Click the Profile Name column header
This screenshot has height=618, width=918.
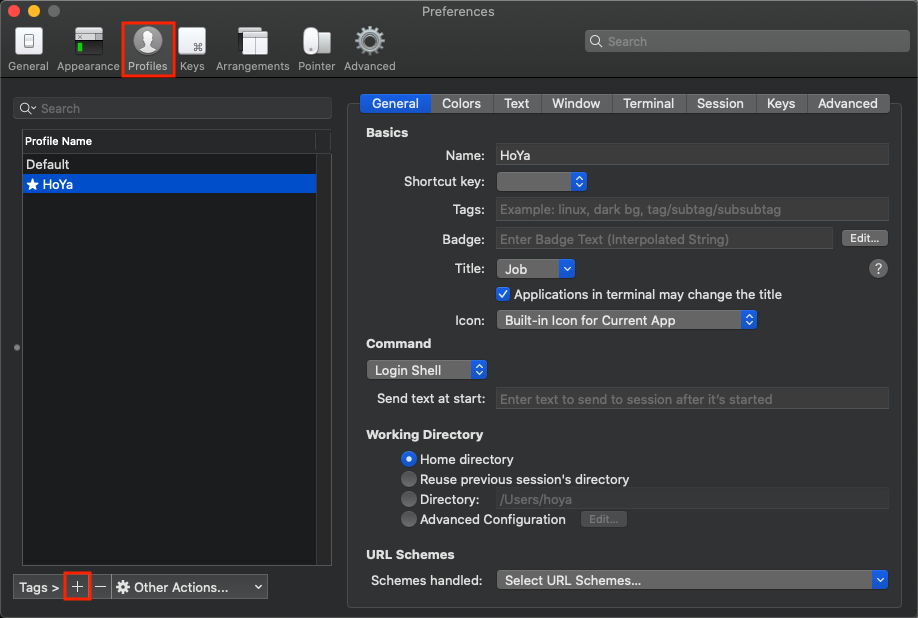click(x=169, y=141)
